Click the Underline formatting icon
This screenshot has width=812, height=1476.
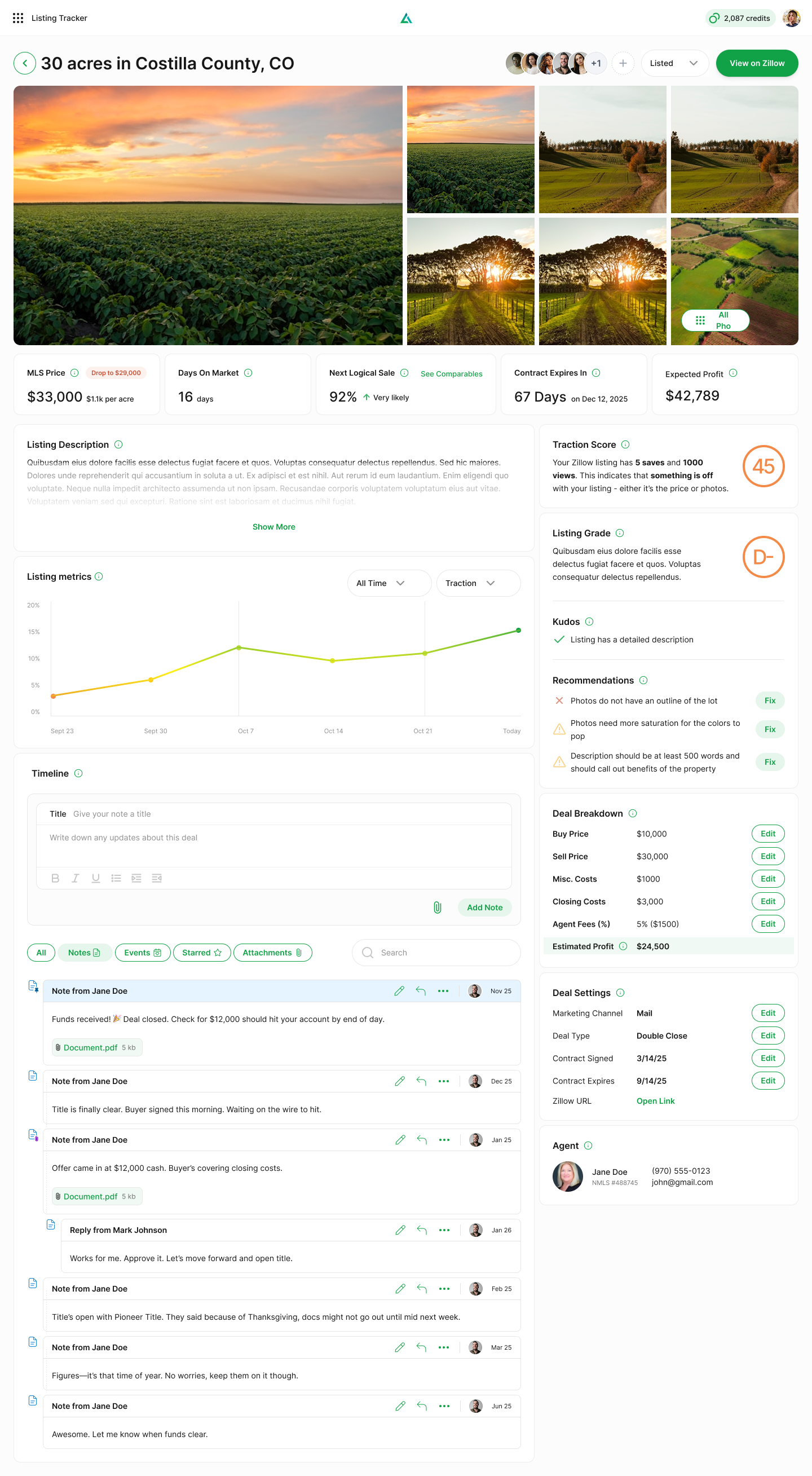point(96,878)
